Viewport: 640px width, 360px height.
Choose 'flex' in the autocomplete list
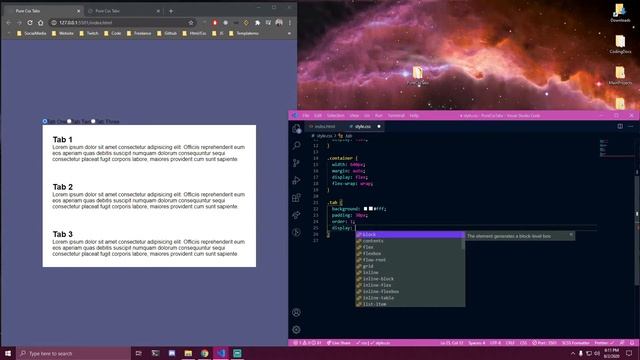click(x=410, y=247)
